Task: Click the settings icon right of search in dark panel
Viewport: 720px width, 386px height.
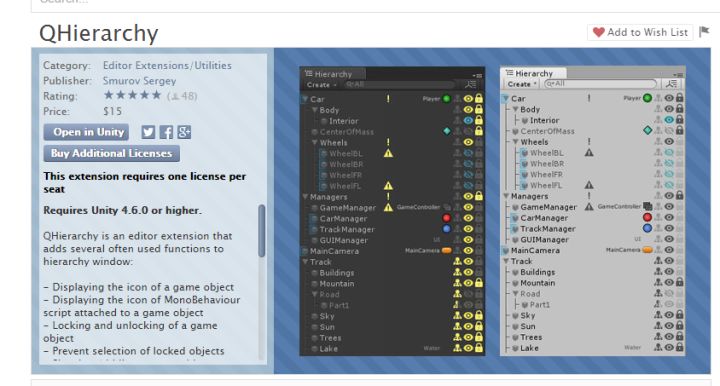Action: point(471,84)
